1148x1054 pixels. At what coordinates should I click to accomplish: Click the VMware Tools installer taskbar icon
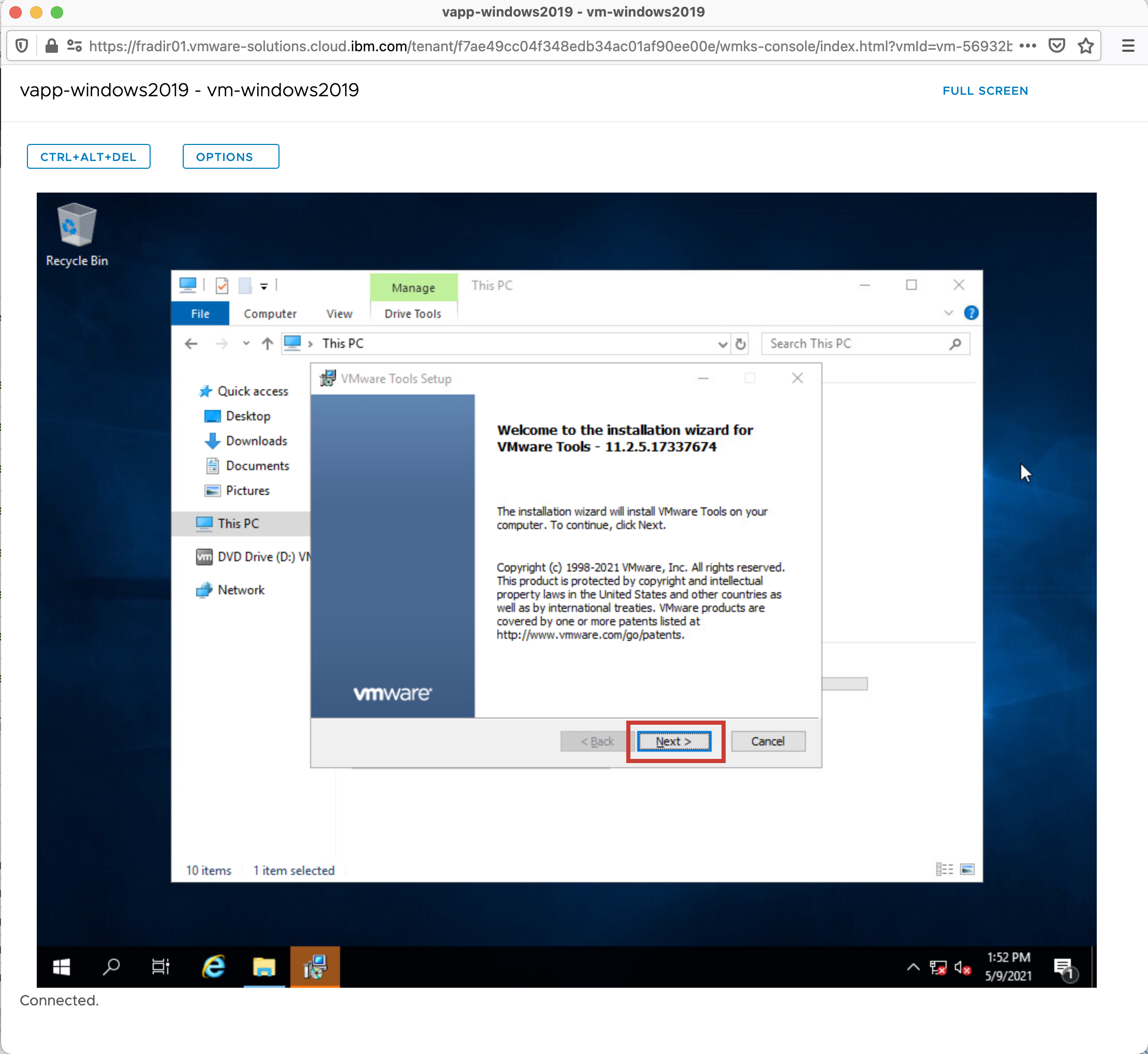click(x=315, y=967)
